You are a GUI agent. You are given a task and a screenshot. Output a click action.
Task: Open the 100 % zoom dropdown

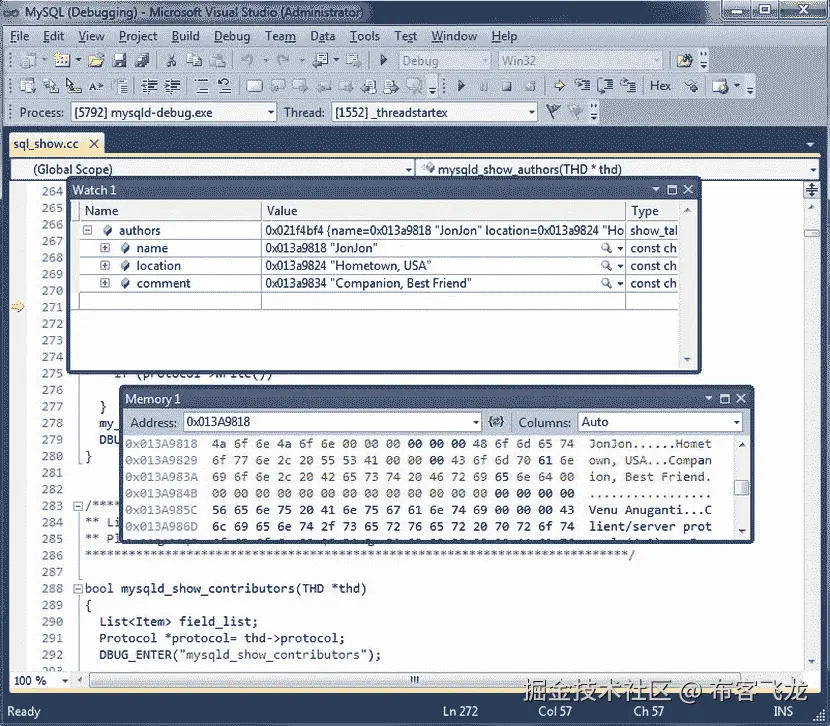coord(65,680)
